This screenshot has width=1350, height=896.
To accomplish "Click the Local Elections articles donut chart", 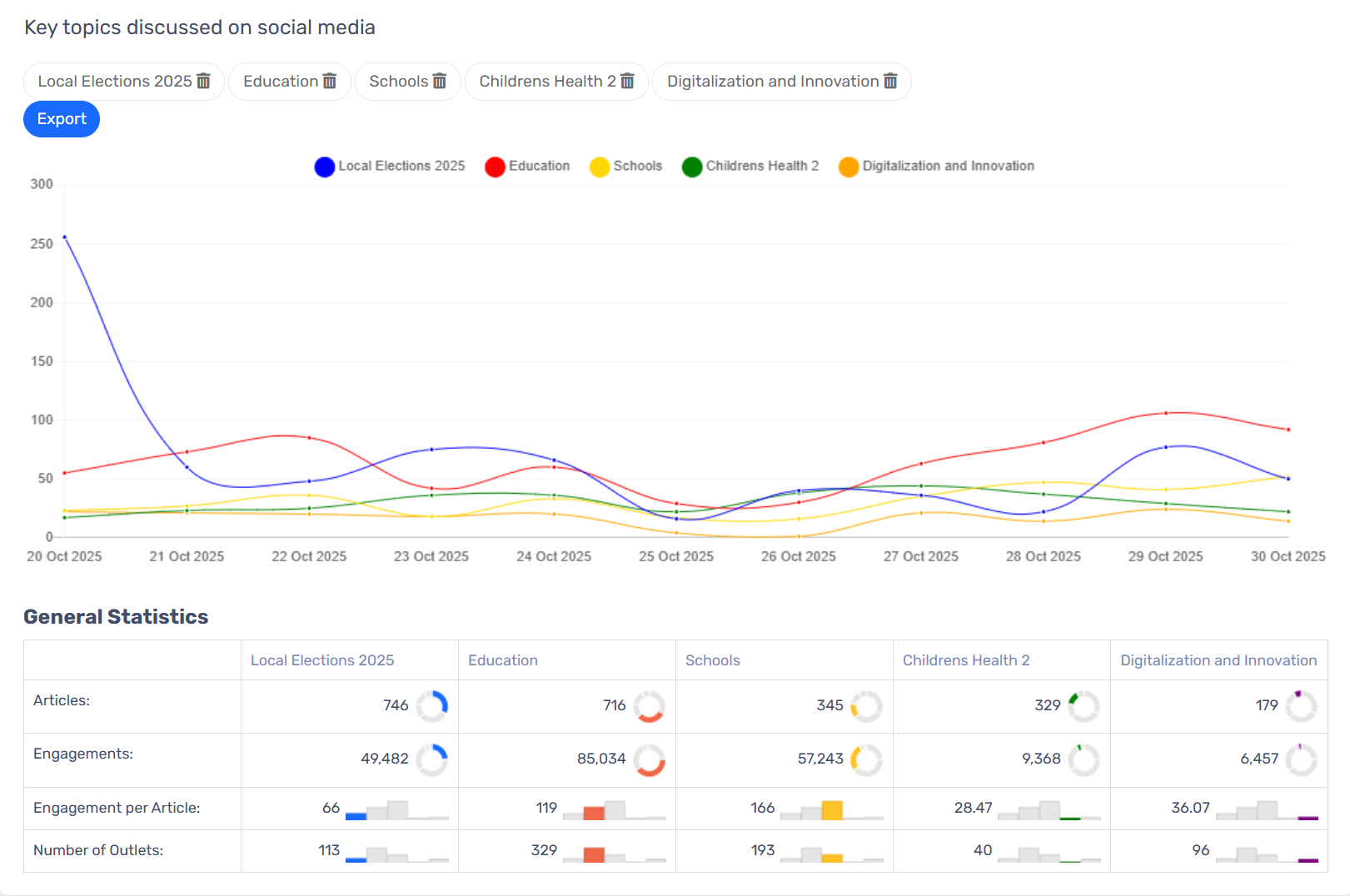I will tap(431, 706).
